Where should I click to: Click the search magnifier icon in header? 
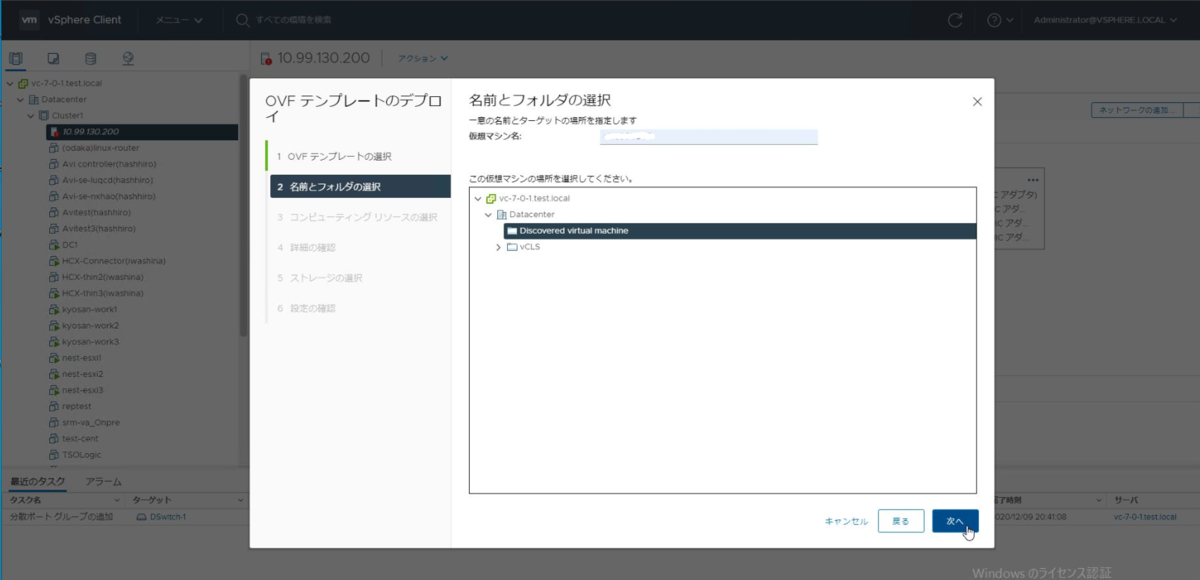[242, 20]
